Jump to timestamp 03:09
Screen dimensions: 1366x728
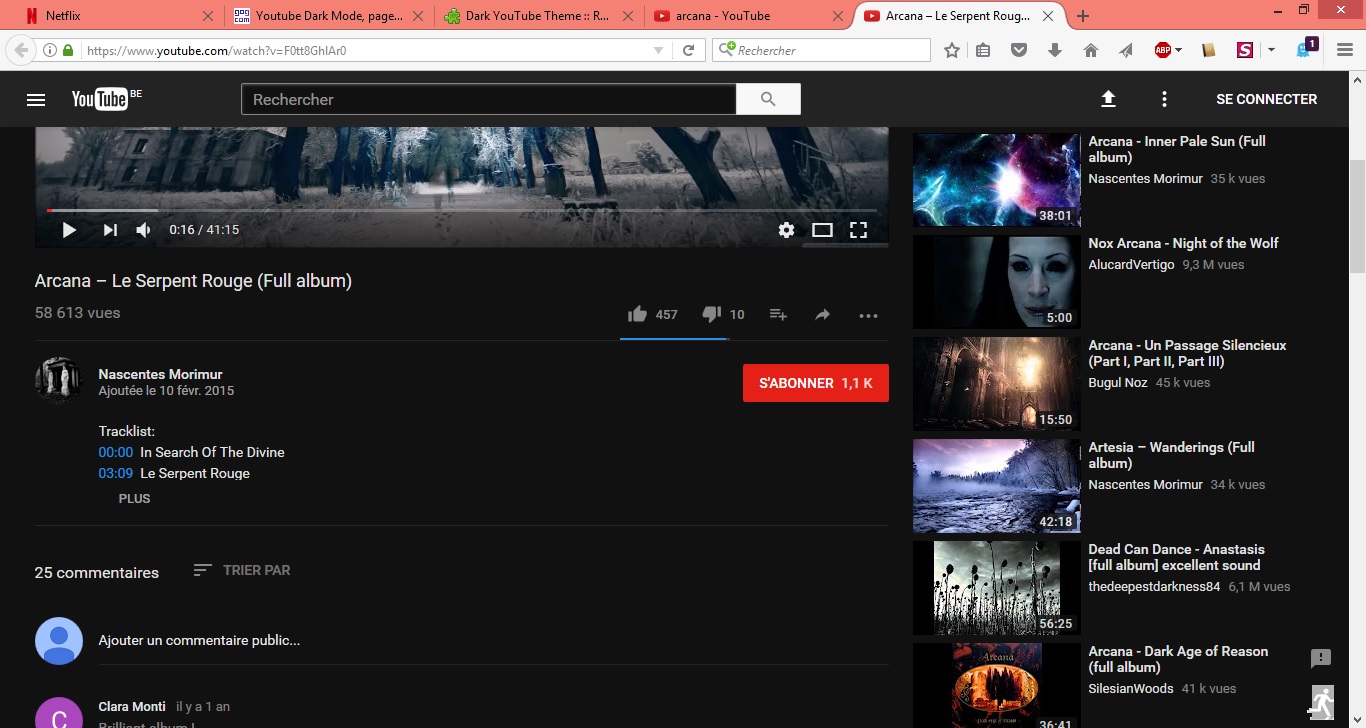click(x=115, y=473)
